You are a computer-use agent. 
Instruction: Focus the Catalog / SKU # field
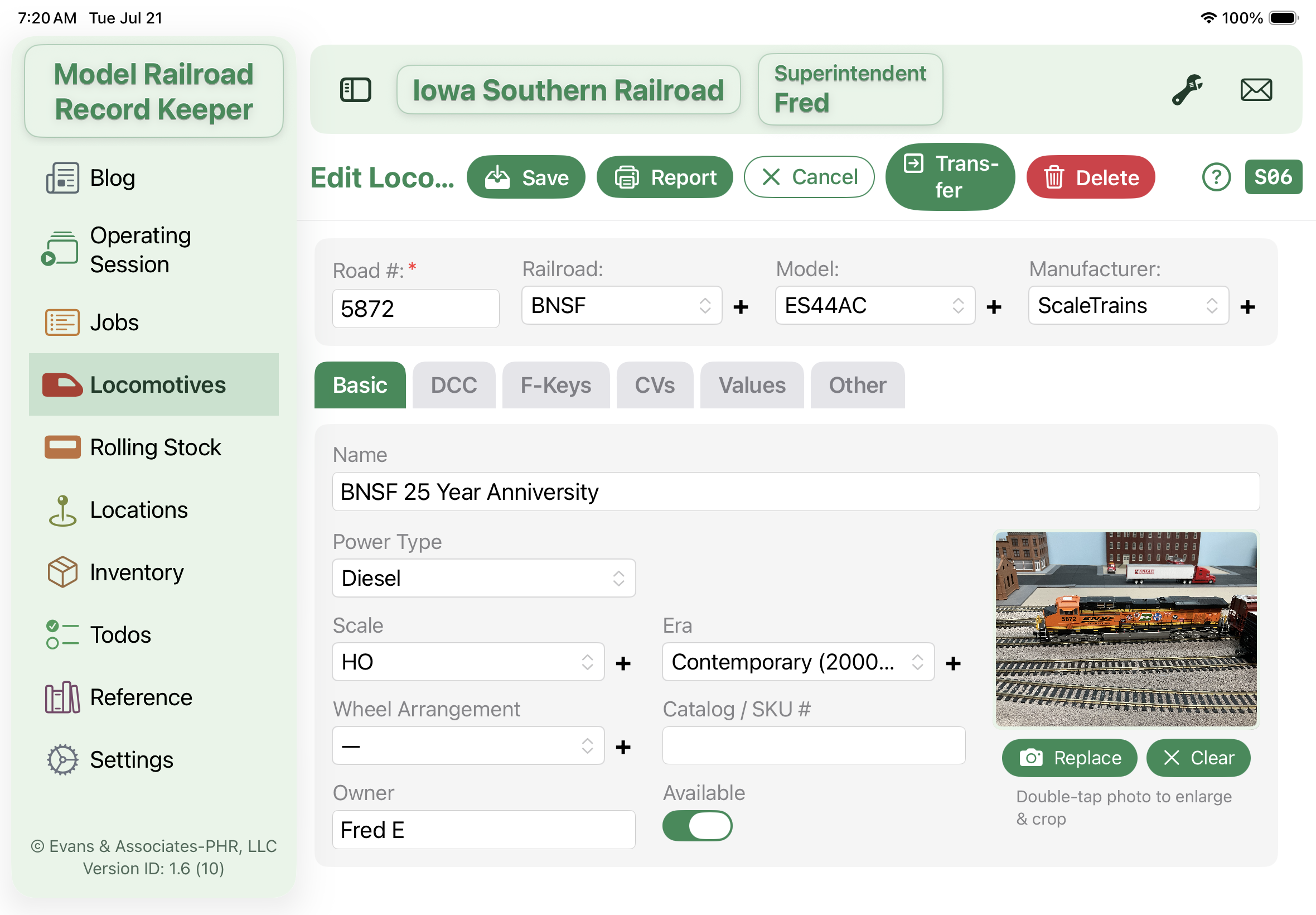point(814,745)
